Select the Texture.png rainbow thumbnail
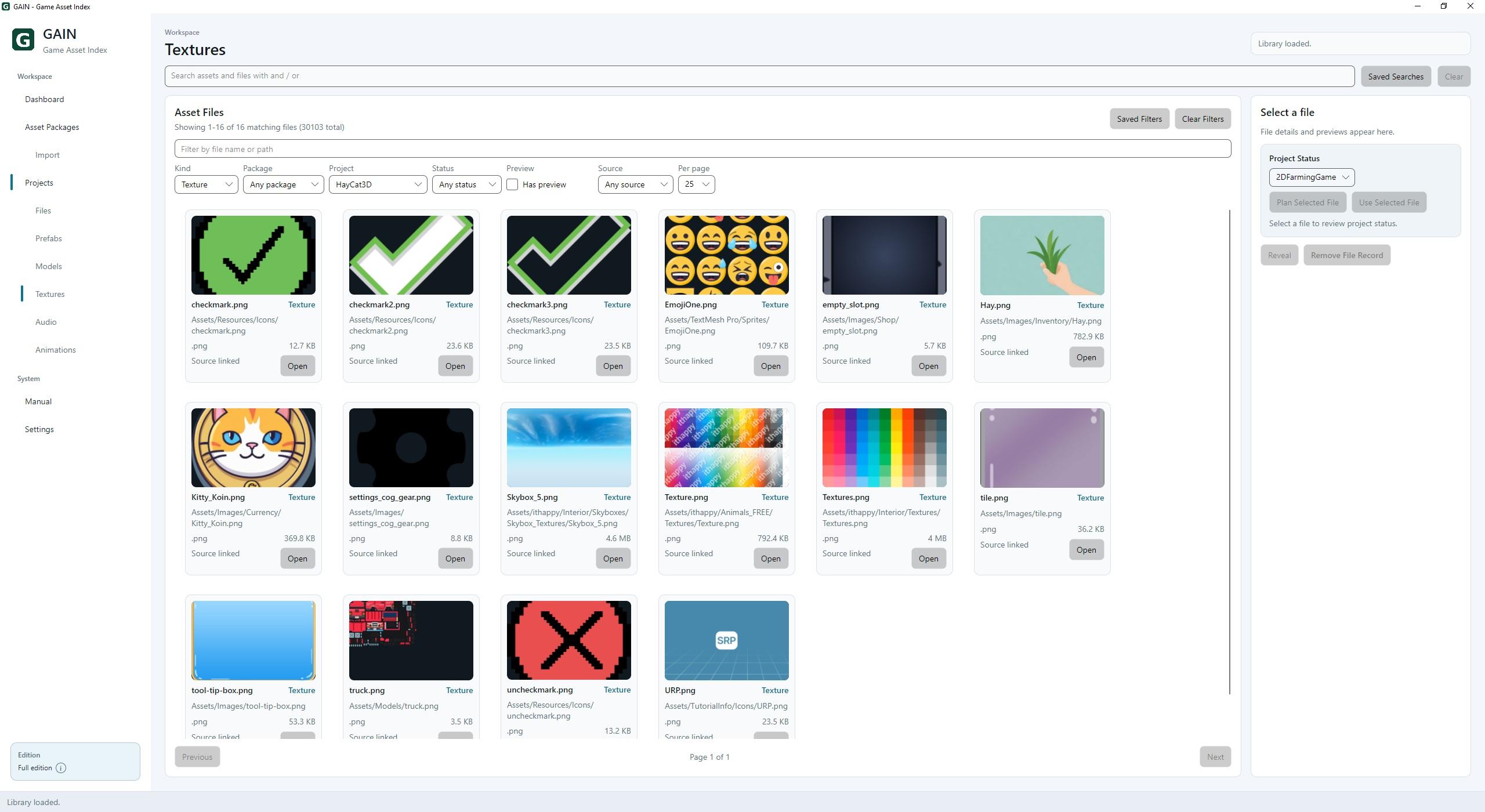This screenshot has height=812, width=1485. click(x=727, y=448)
